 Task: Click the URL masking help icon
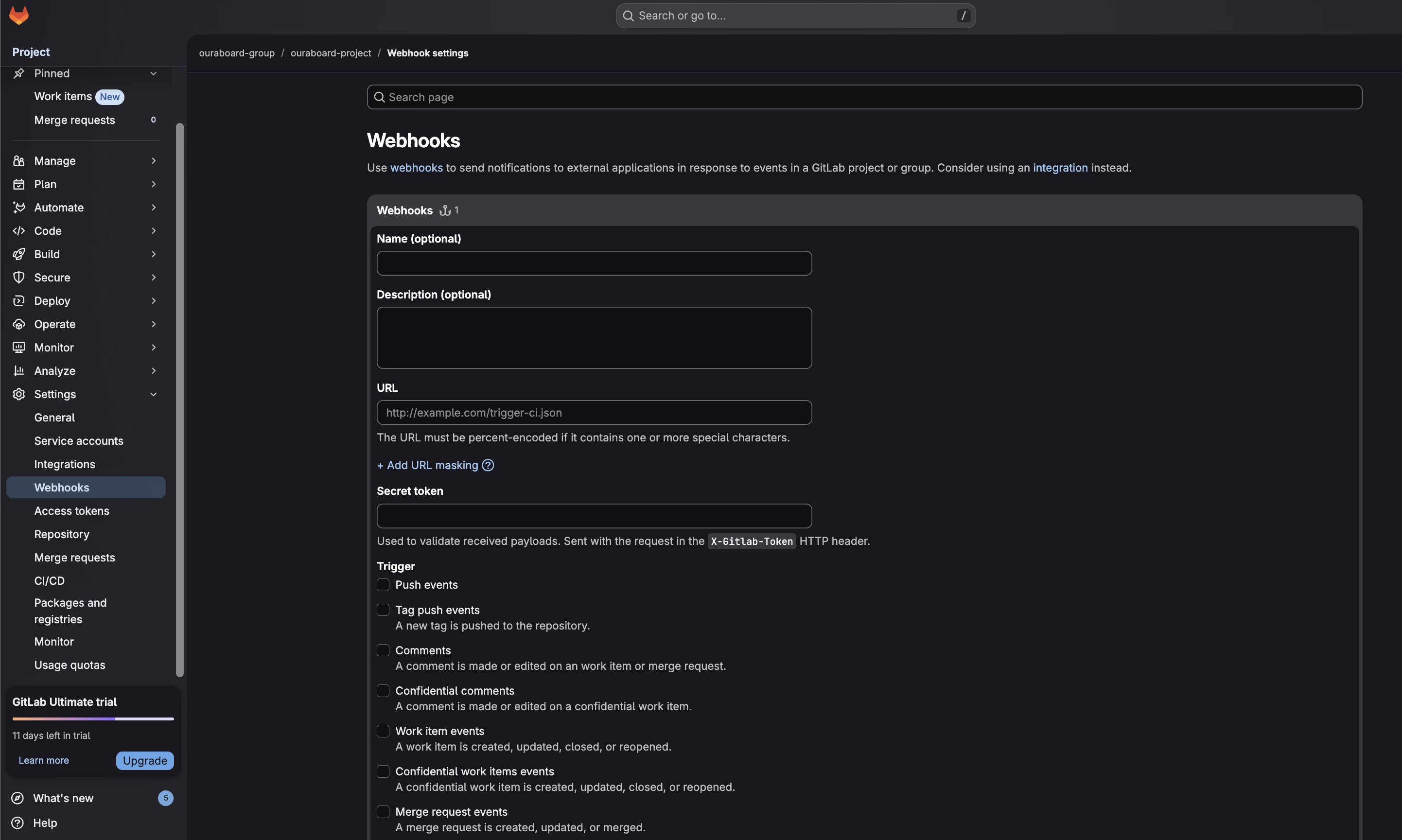coord(488,465)
